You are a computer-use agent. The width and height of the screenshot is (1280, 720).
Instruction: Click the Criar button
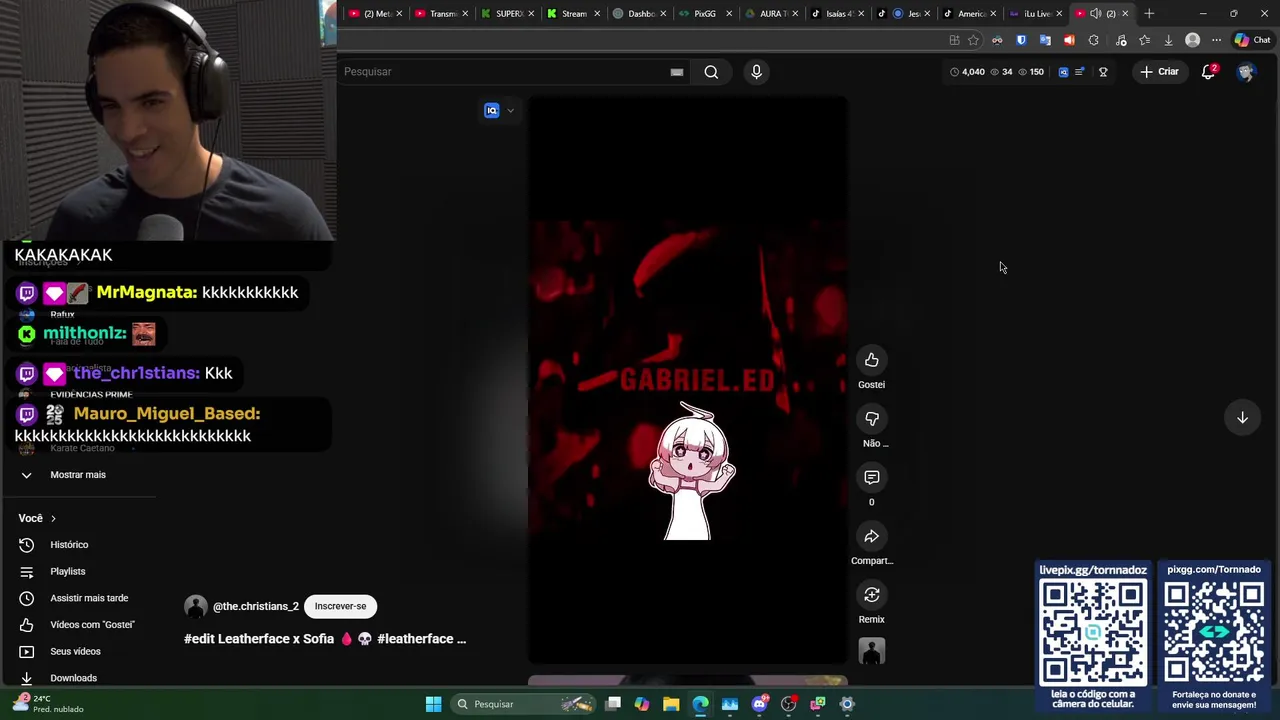click(1159, 72)
